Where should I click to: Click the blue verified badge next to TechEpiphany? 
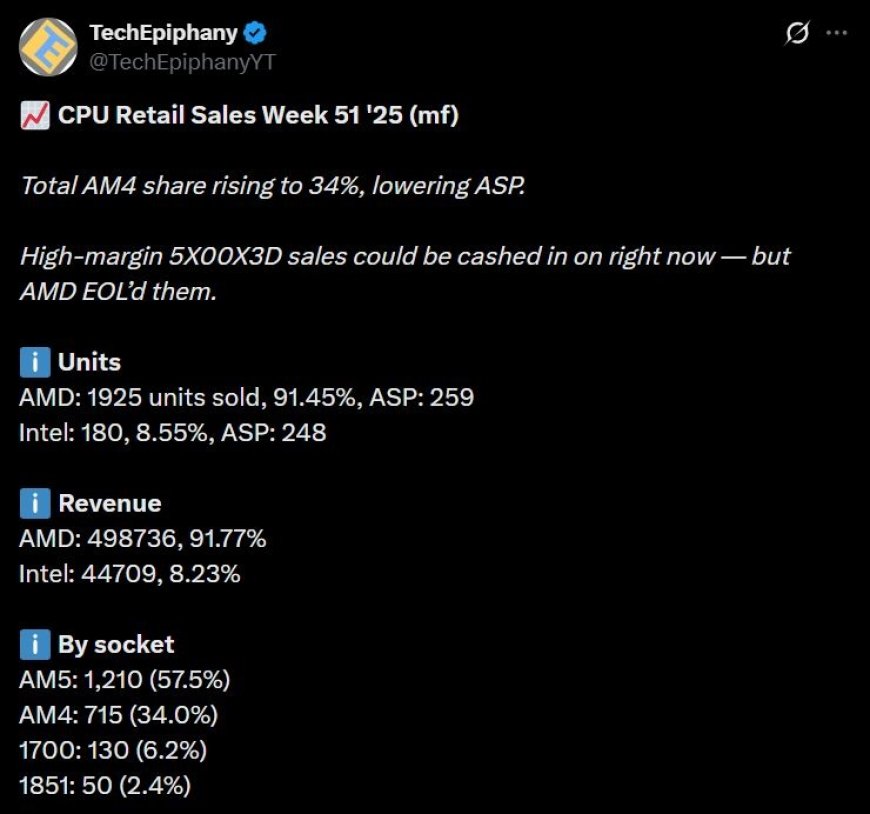coord(257,31)
